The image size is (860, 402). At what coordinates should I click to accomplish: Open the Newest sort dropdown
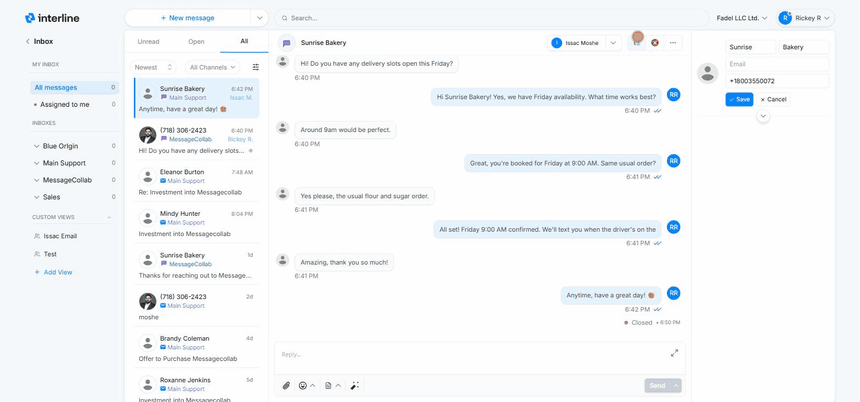point(153,67)
